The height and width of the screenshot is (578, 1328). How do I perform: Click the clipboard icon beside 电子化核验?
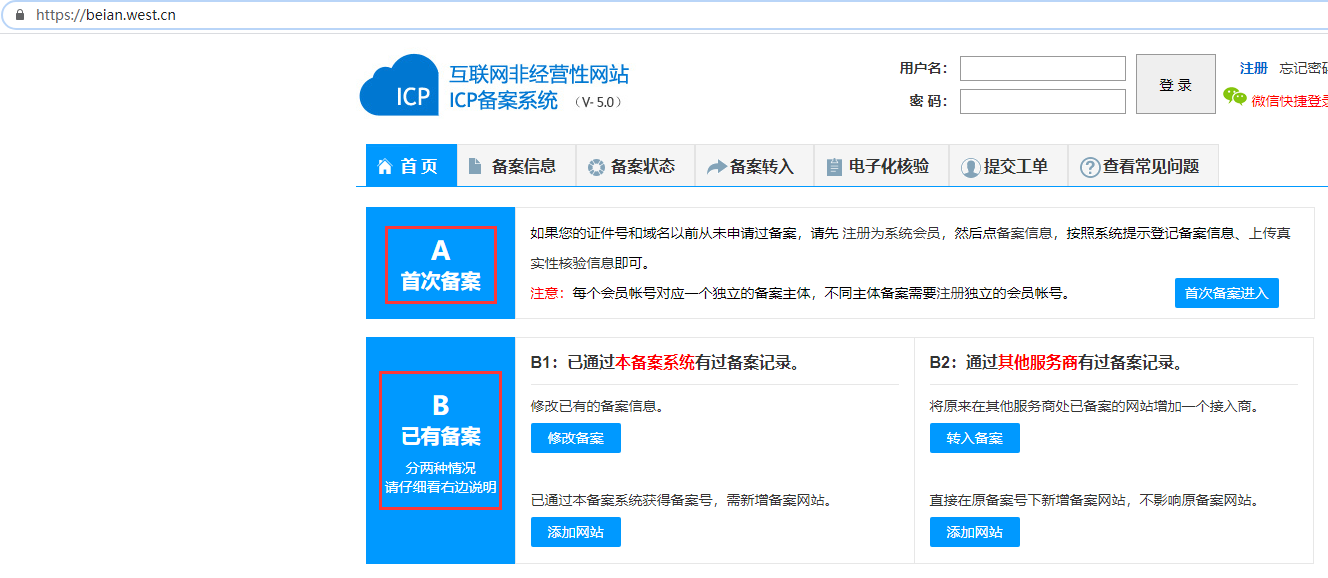834,167
